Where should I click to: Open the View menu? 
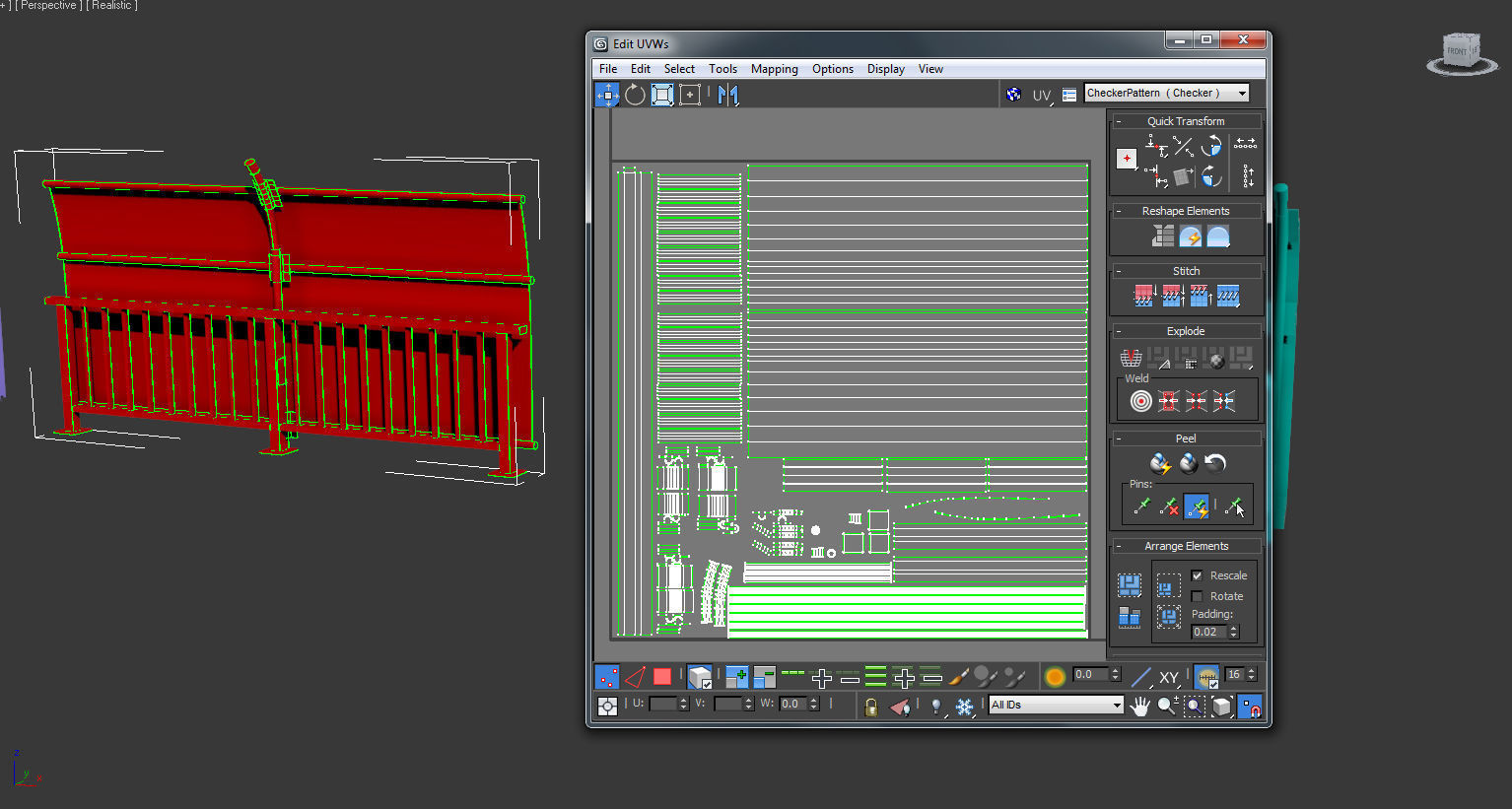[930, 69]
